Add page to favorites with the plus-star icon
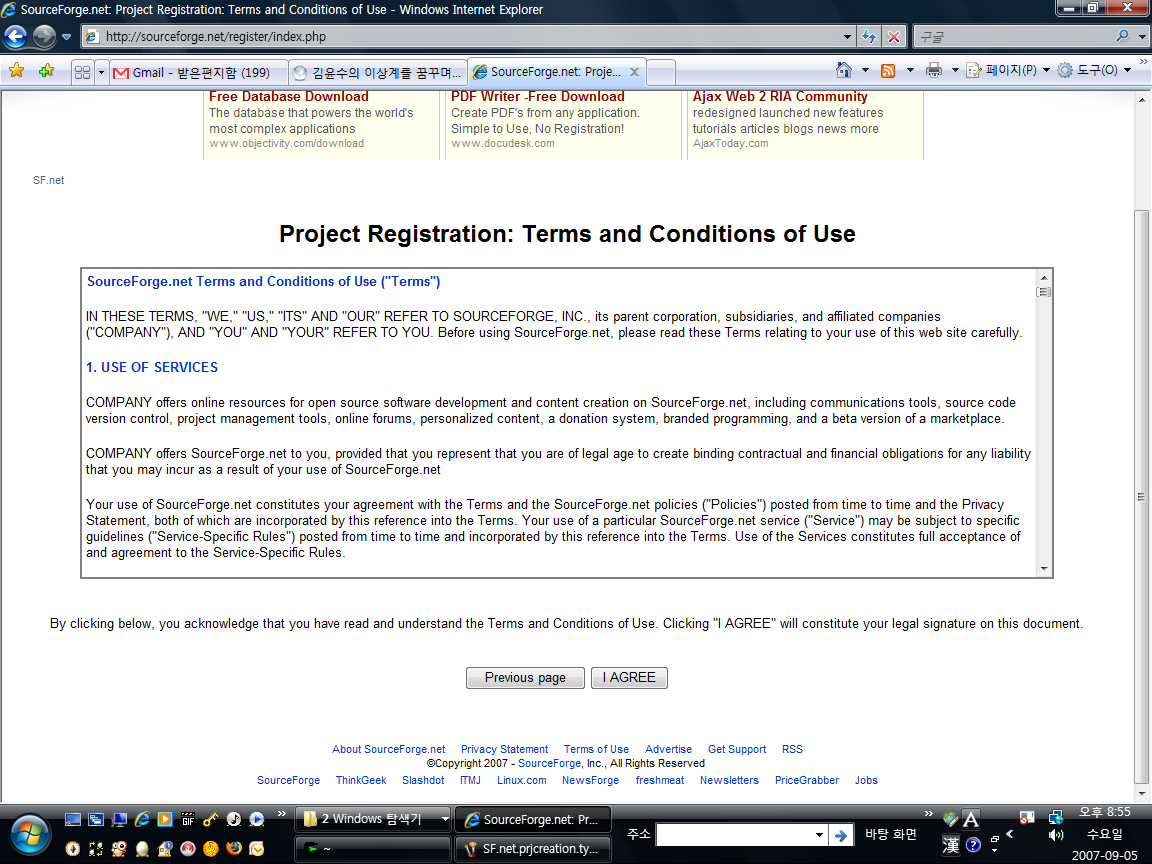This screenshot has height=864, width=1152. (x=46, y=71)
